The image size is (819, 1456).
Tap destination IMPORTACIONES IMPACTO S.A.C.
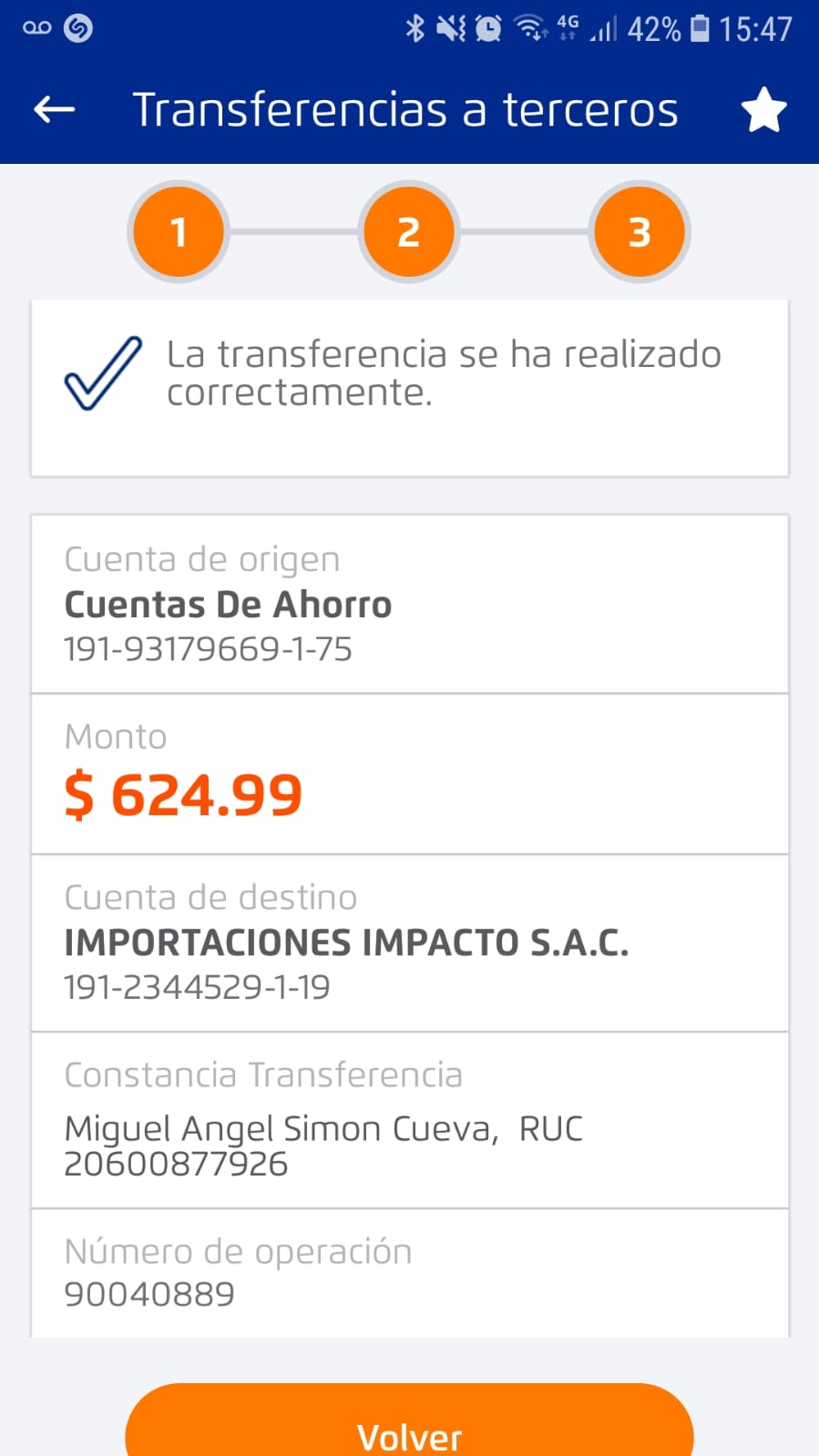tap(346, 943)
